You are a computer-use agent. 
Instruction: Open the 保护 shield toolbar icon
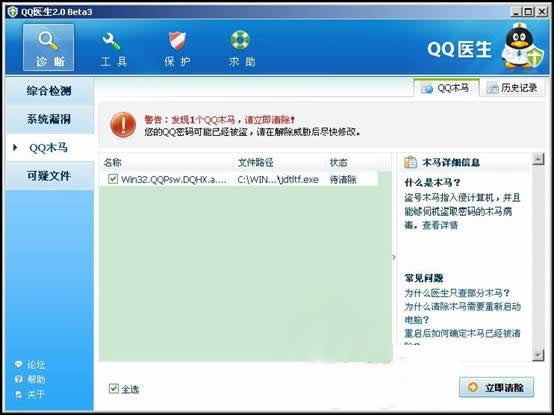(x=177, y=41)
